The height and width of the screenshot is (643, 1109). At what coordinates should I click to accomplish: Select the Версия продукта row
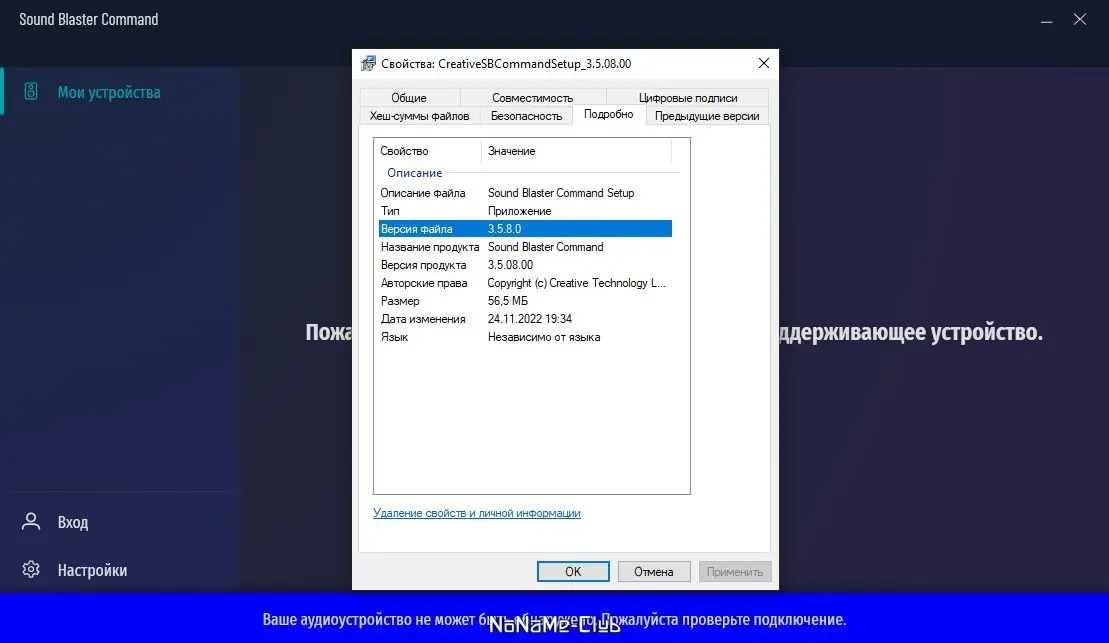point(525,265)
